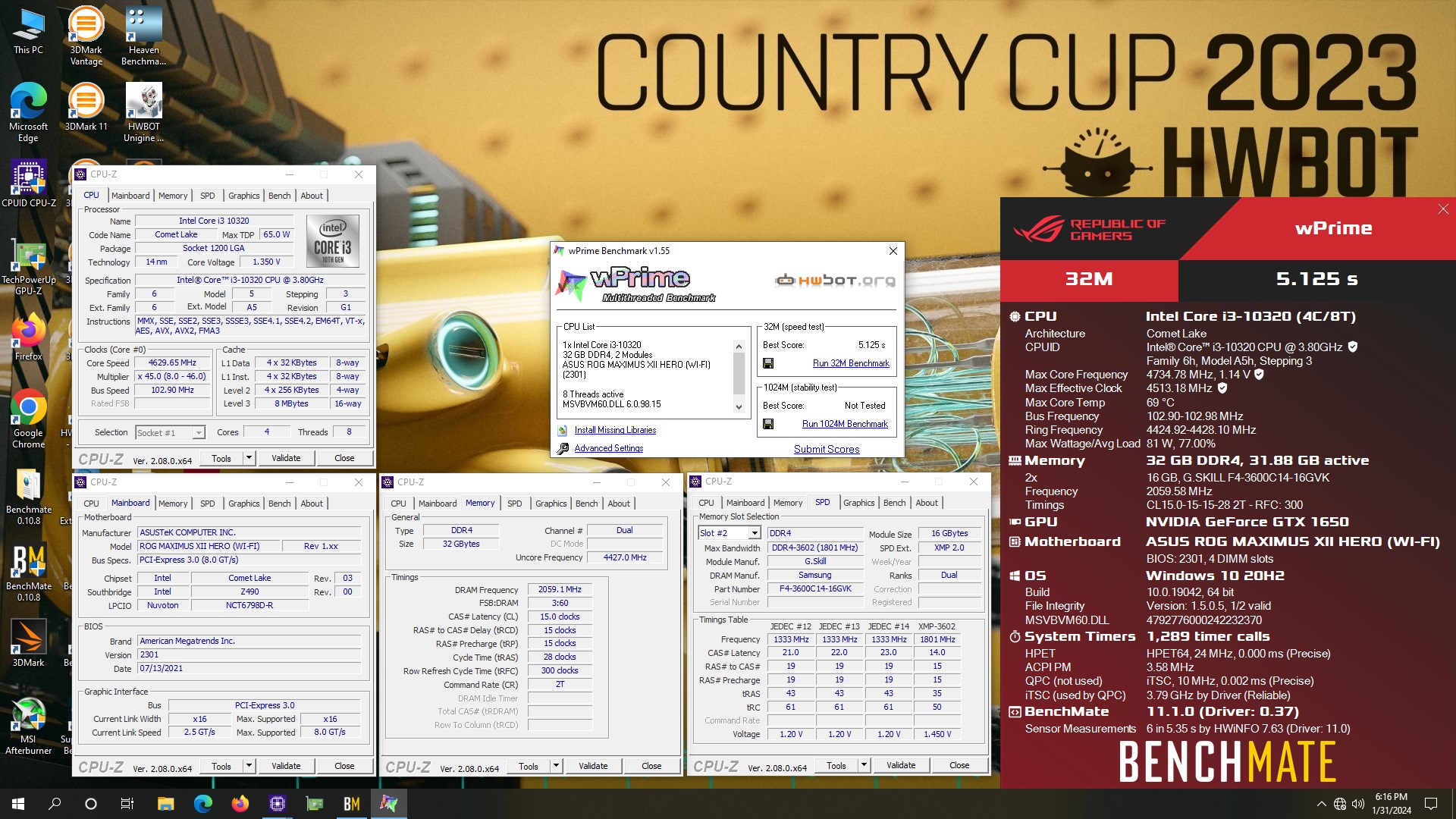
Task: Open Tools dropdown arrow in SPD window
Action: coord(864,765)
